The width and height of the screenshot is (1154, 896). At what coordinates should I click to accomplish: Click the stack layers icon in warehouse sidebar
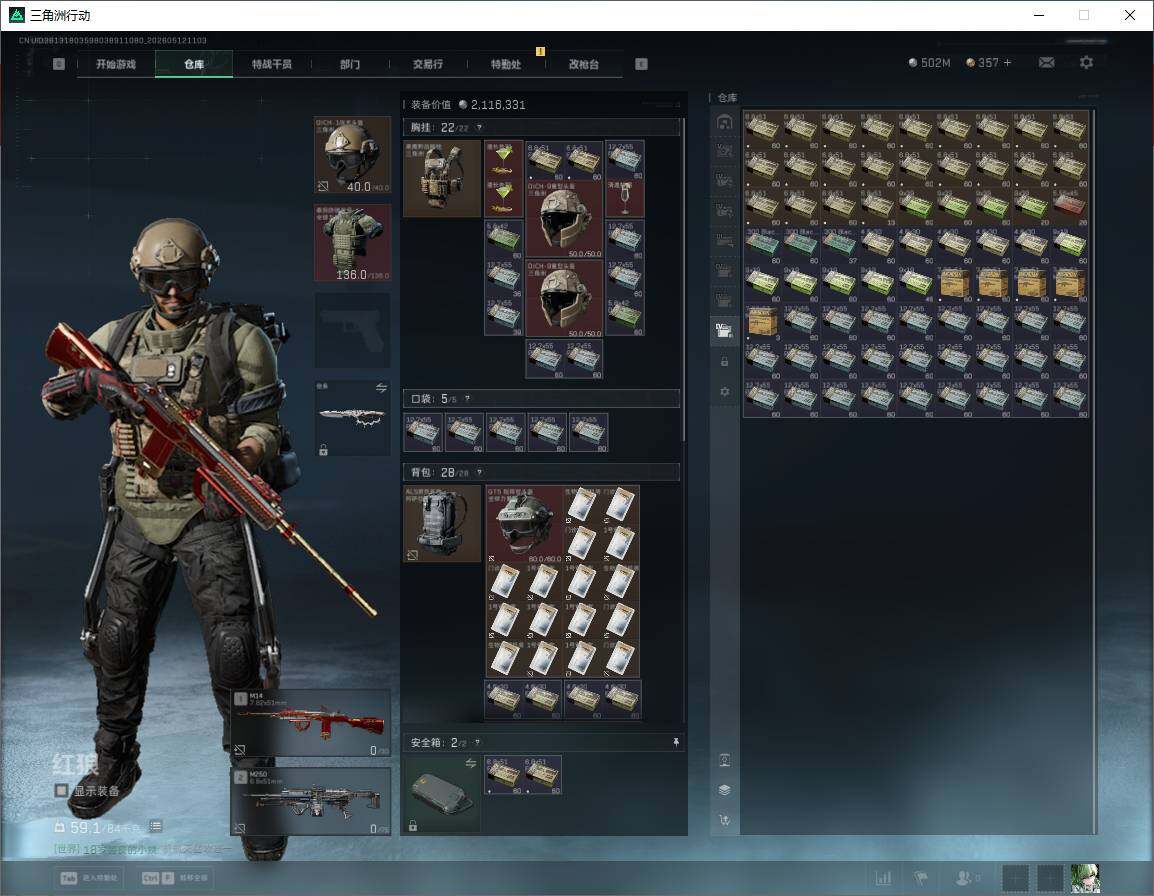pyautogui.click(x=725, y=790)
